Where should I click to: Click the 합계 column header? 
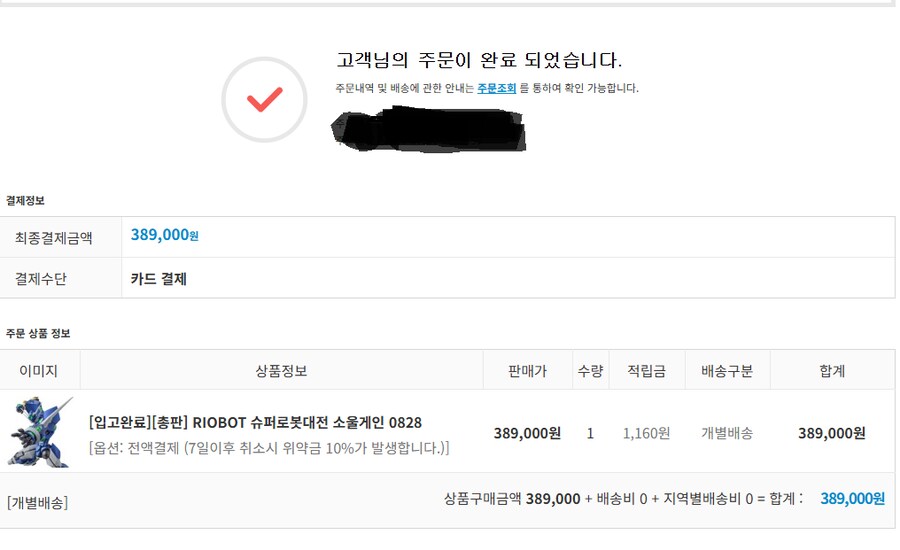pos(832,371)
